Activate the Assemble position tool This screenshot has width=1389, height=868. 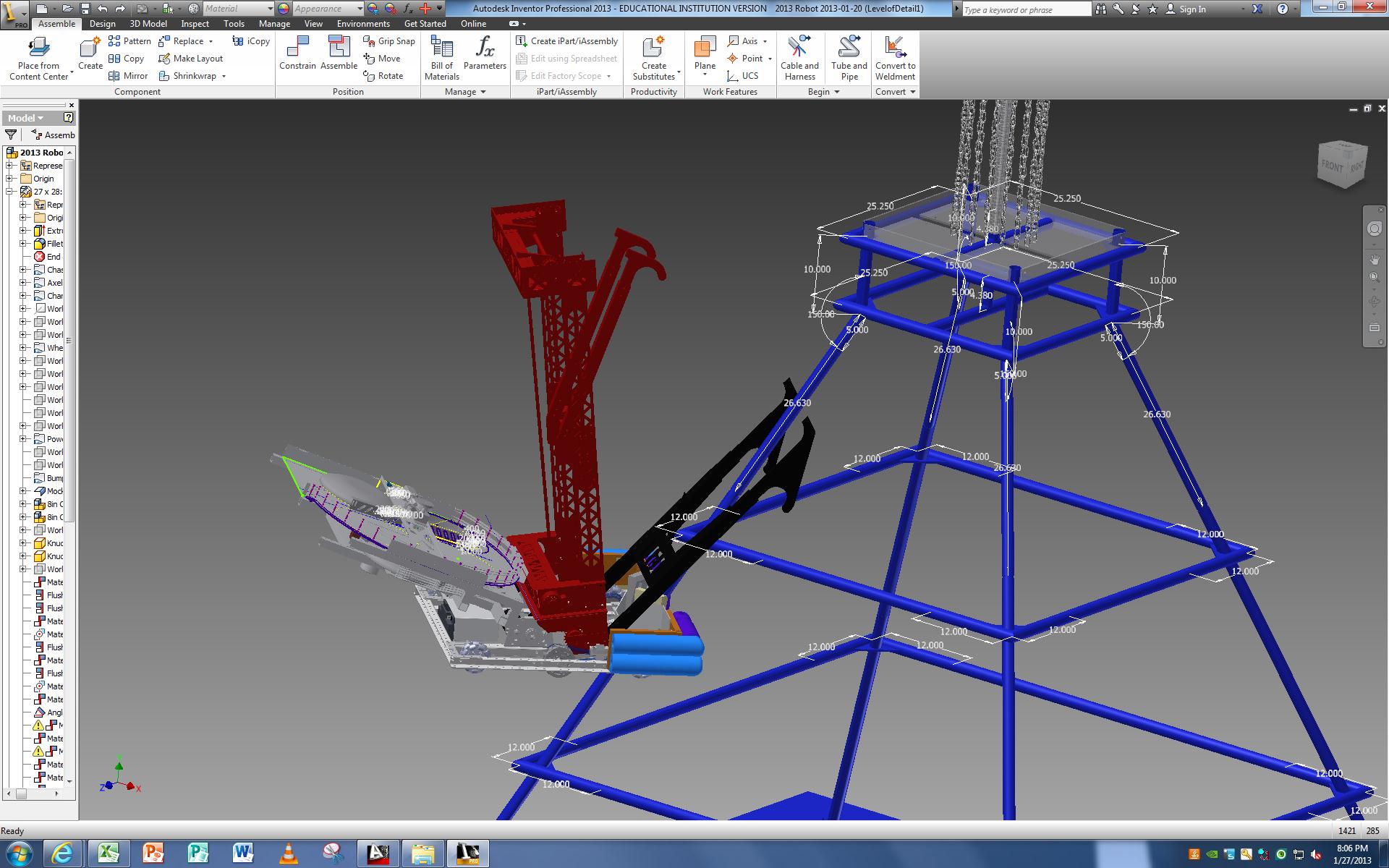click(339, 54)
